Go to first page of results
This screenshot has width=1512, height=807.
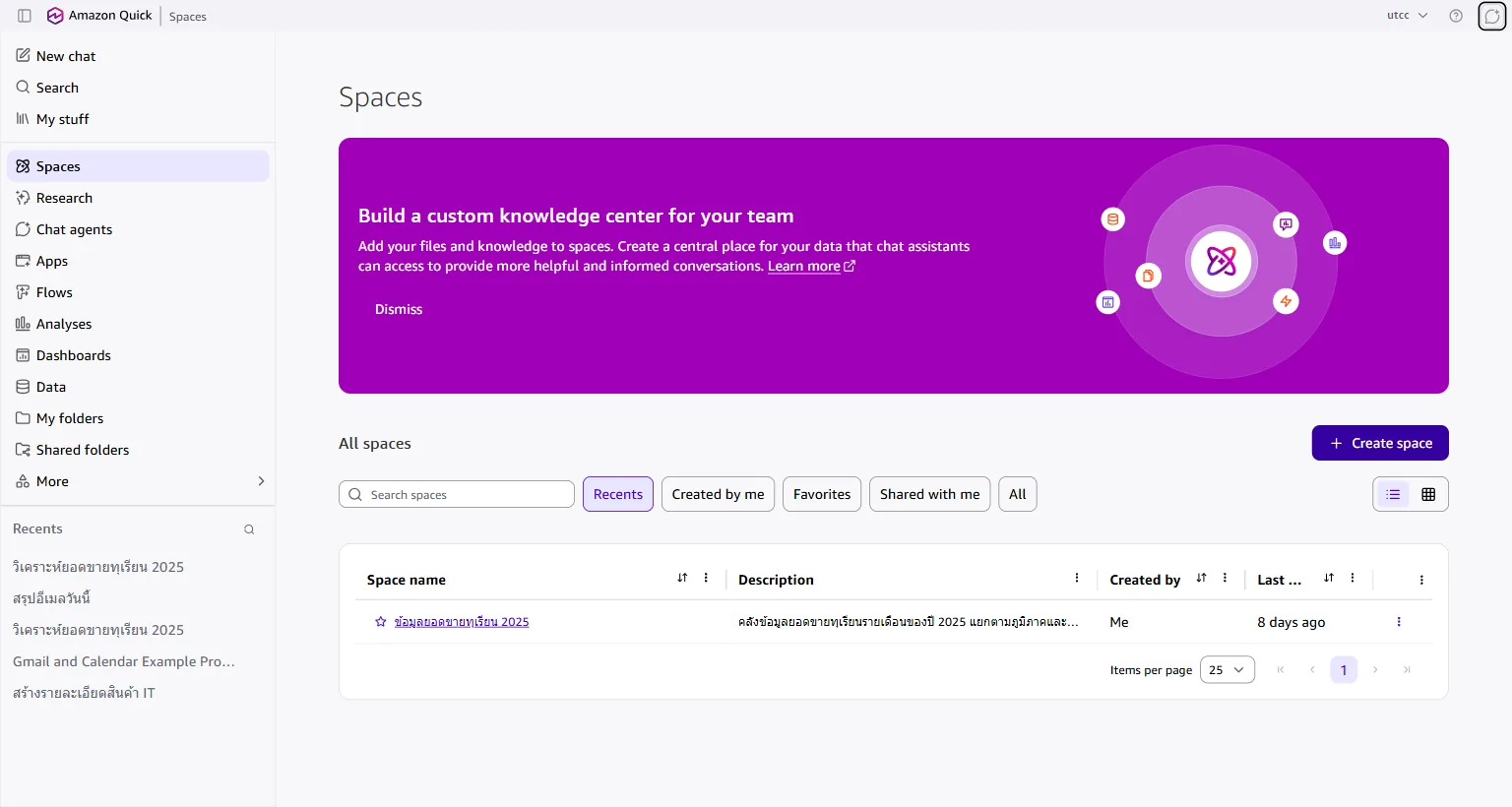(1281, 669)
